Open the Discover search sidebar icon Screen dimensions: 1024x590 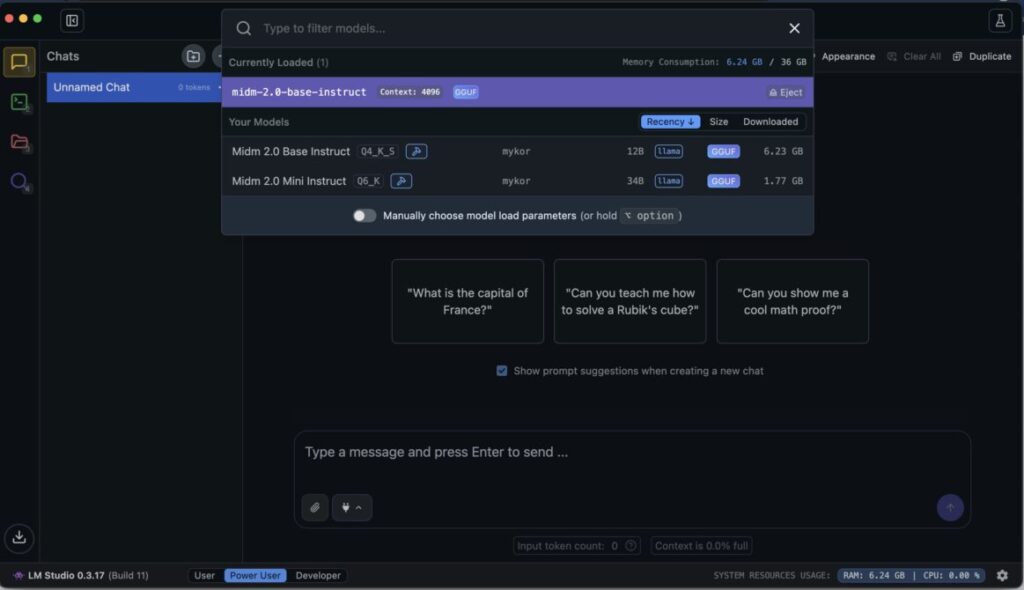click(19, 181)
